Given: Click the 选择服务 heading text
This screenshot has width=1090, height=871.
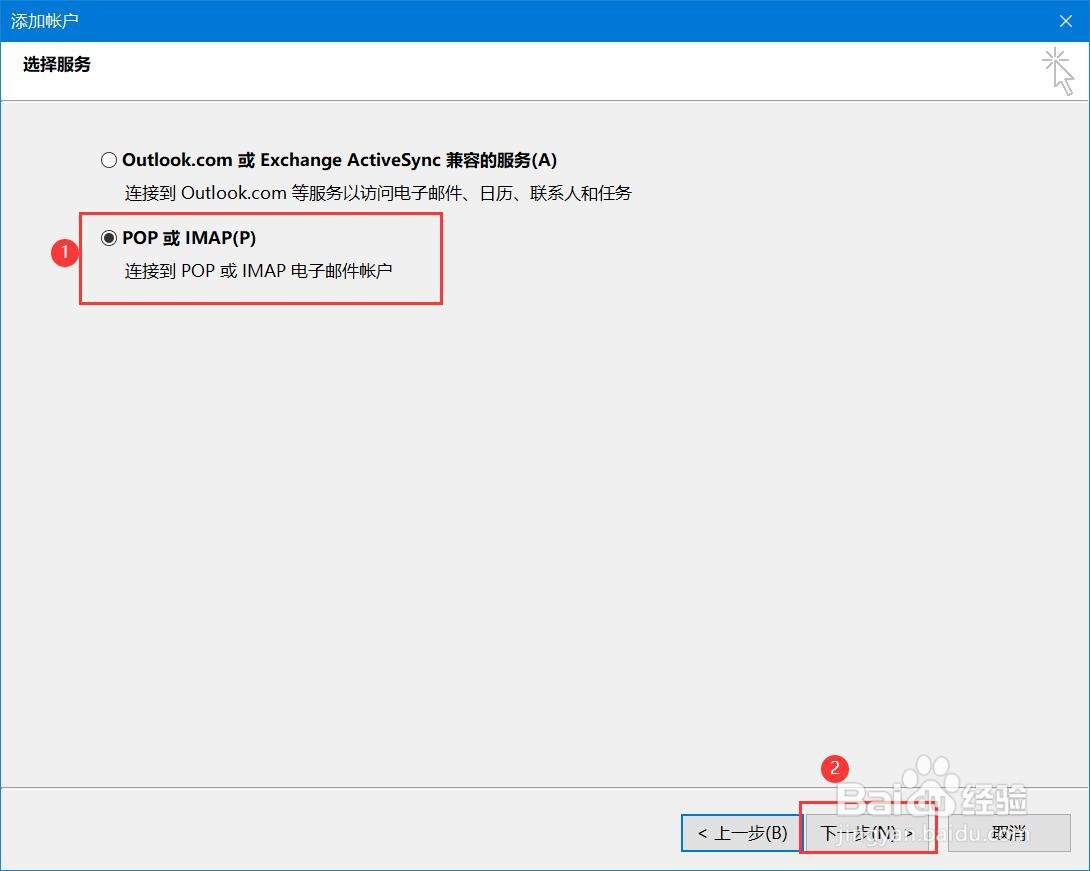Looking at the screenshot, I should point(57,65).
